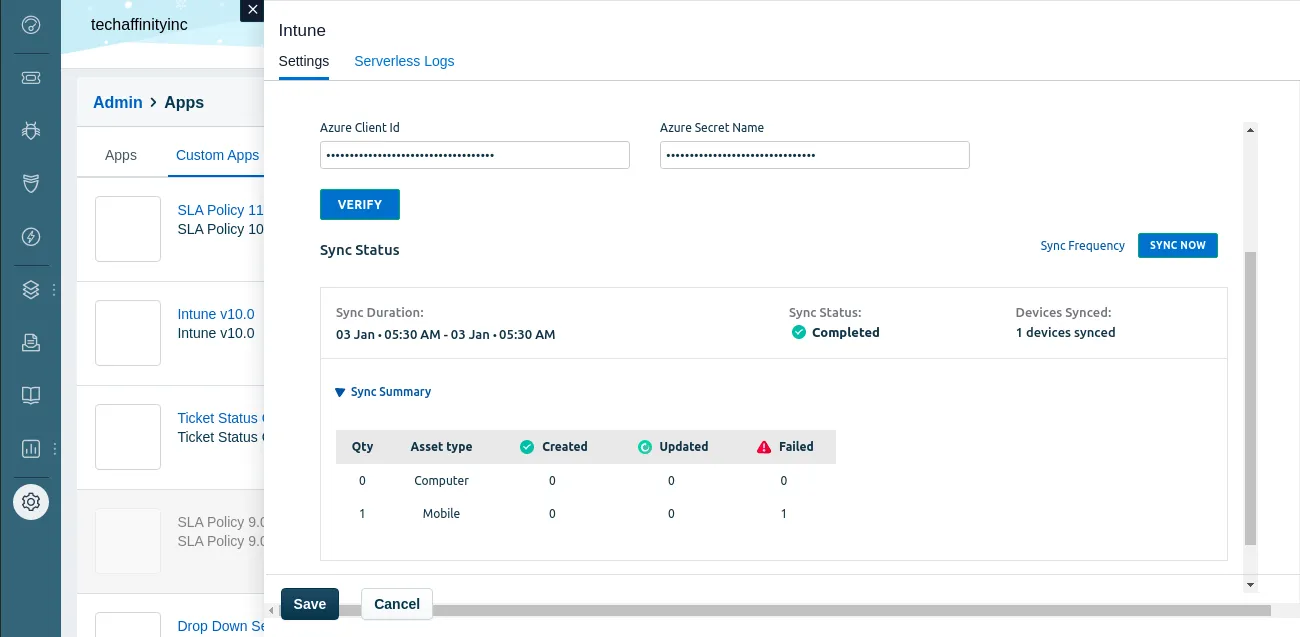This screenshot has width=1300, height=637.
Task: Click the scroll-down arrow of Intune panel
Action: (x=1250, y=584)
